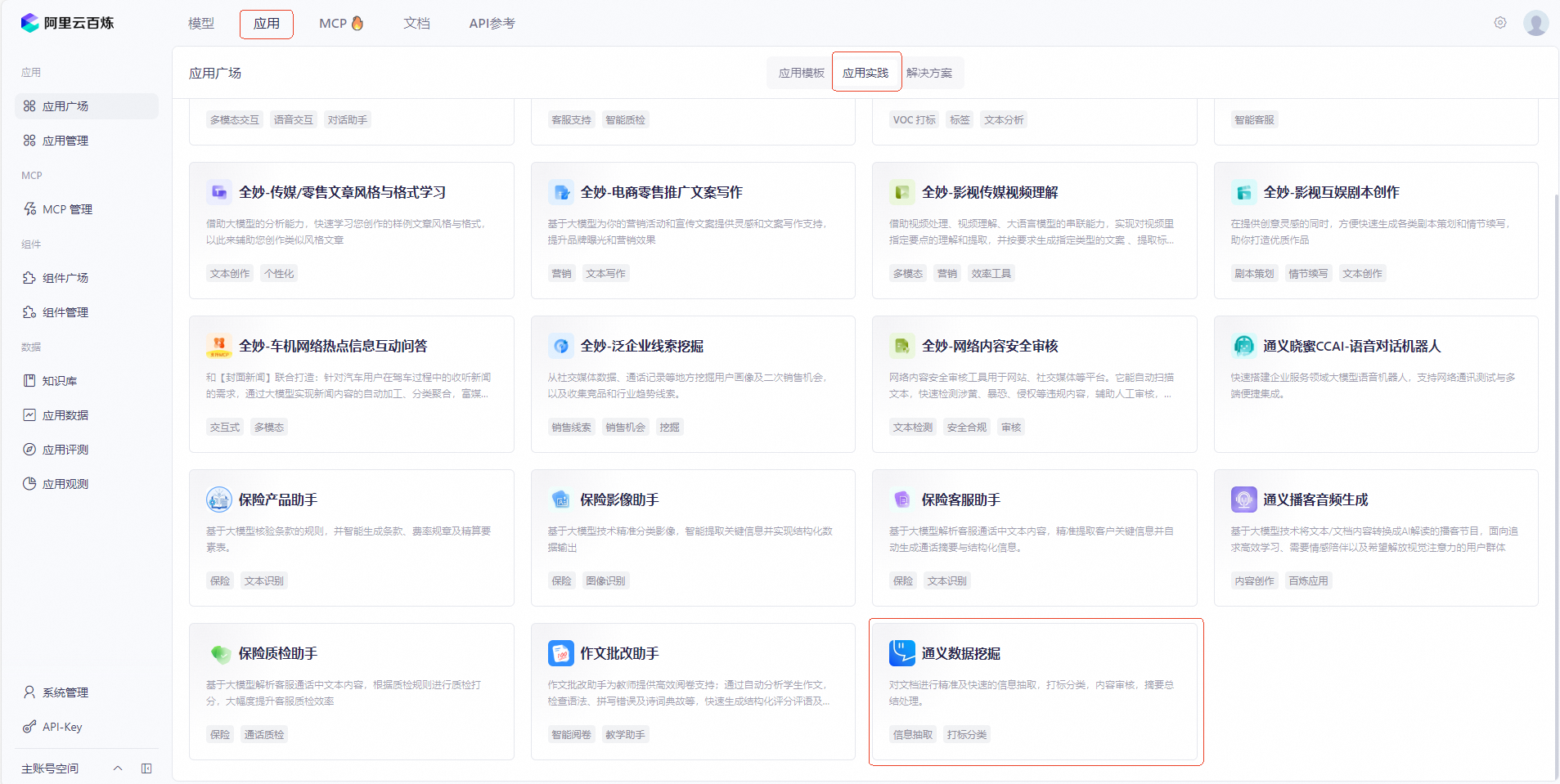The image size is (1560, 784).
Task: Click the 通义晓蜜CCAI-语音对话机器人 card icon
Action: tap(1244, 346)
